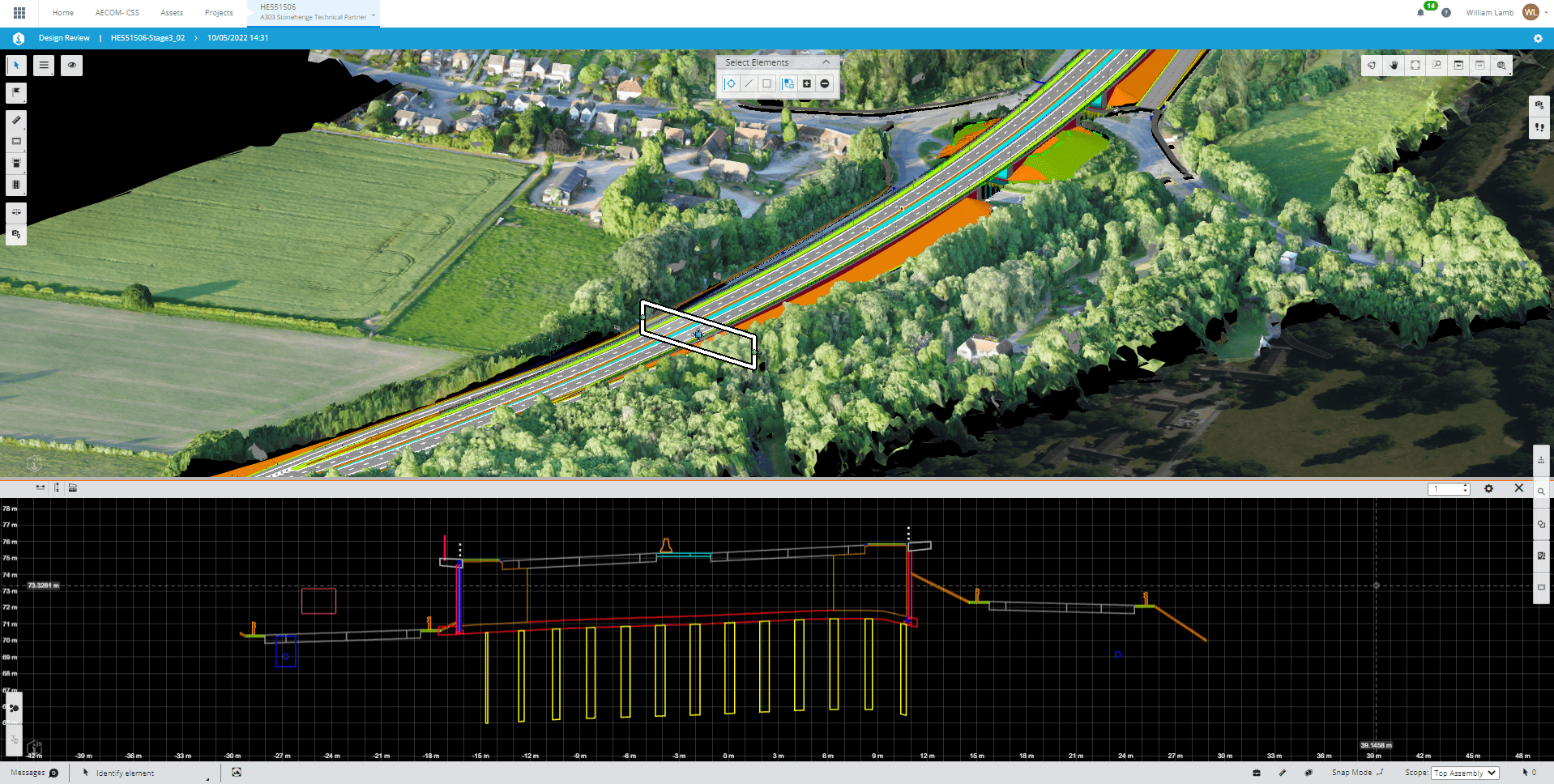Toggle the eye visibility button

tap(71, 65)
